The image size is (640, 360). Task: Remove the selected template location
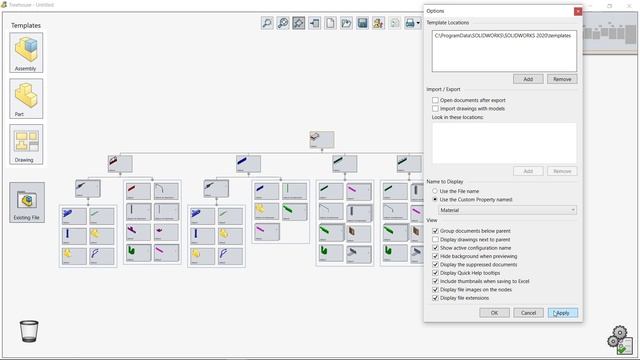(562, 79)
